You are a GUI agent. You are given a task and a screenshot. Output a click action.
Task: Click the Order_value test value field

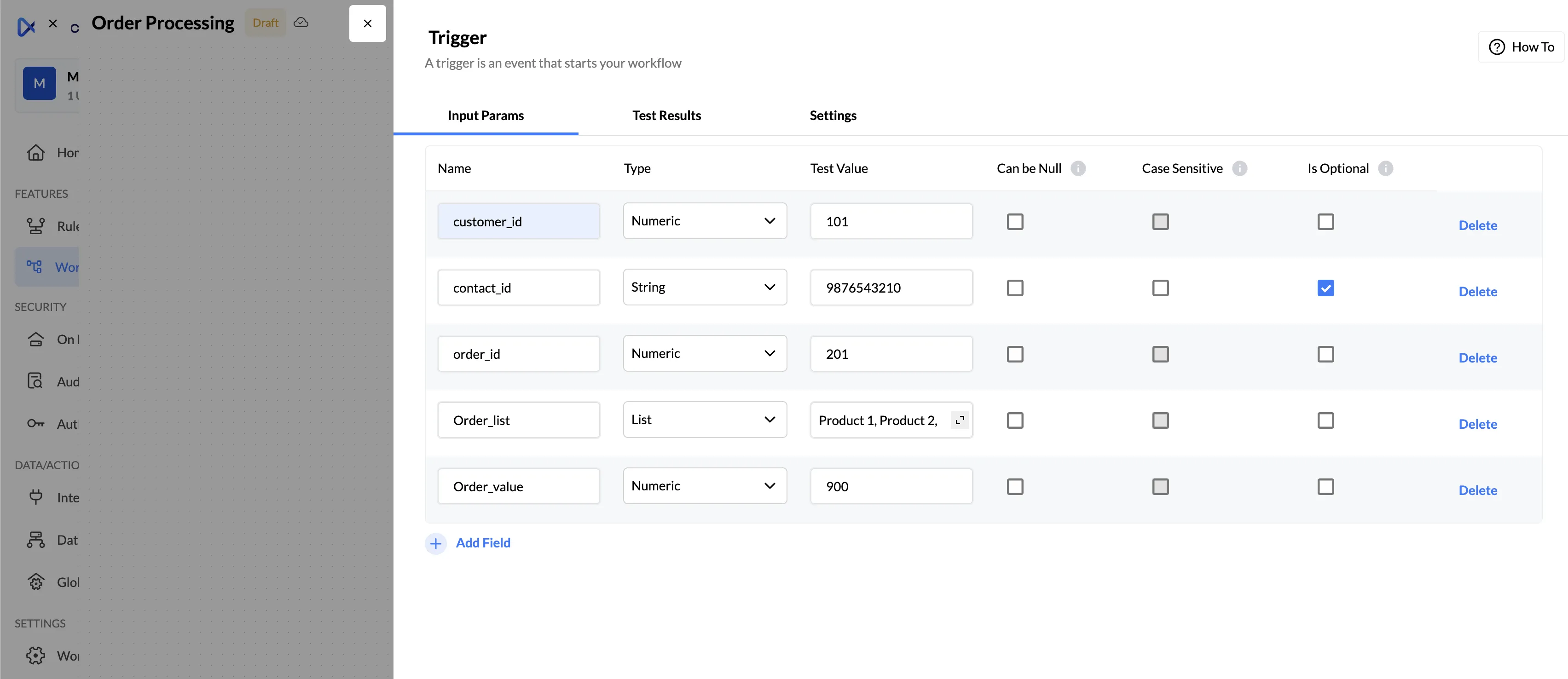point(891,487)
